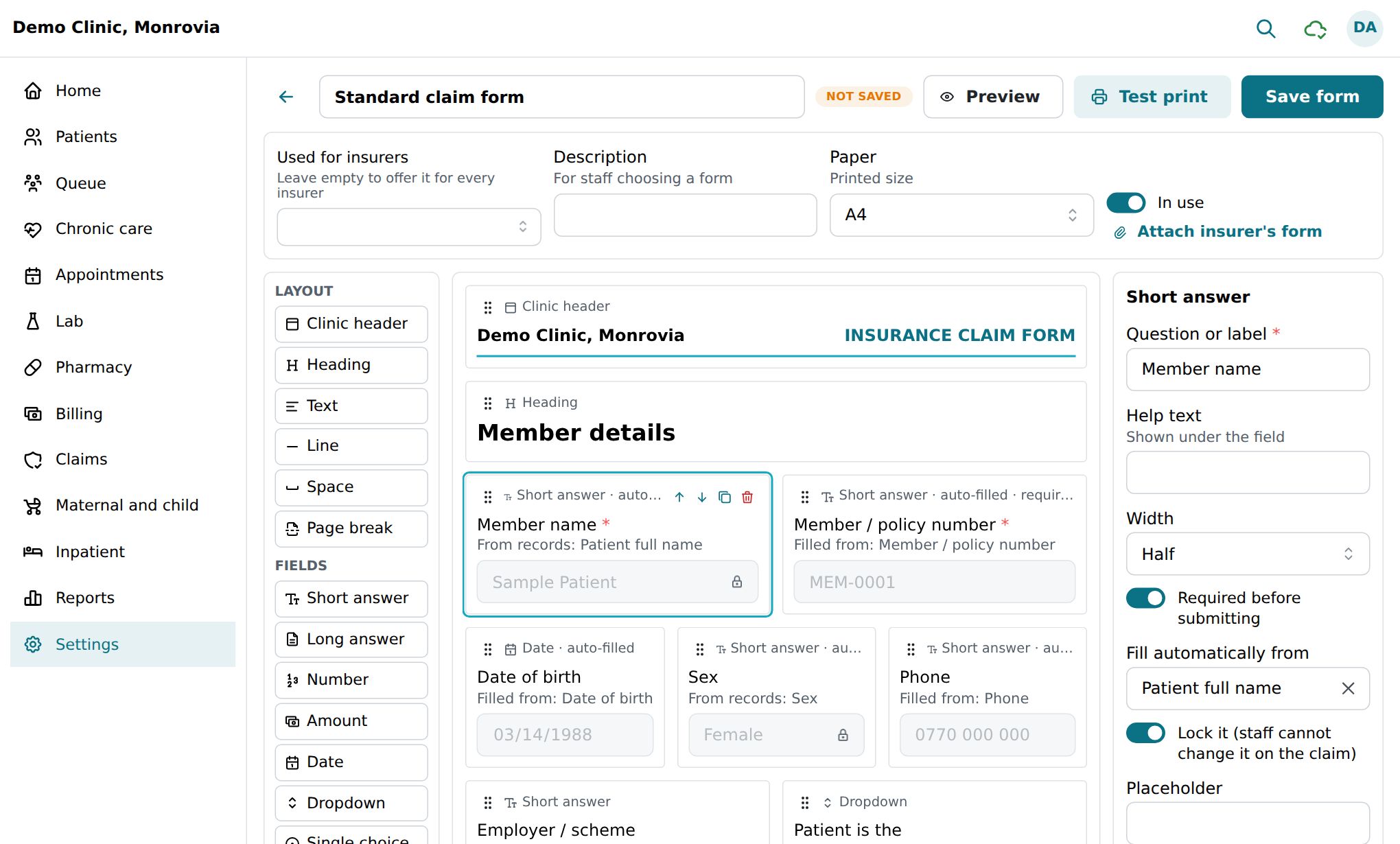The image size is (1400, 844).
Task: Go back using the left arrow
Action: (x=286, y=97)
